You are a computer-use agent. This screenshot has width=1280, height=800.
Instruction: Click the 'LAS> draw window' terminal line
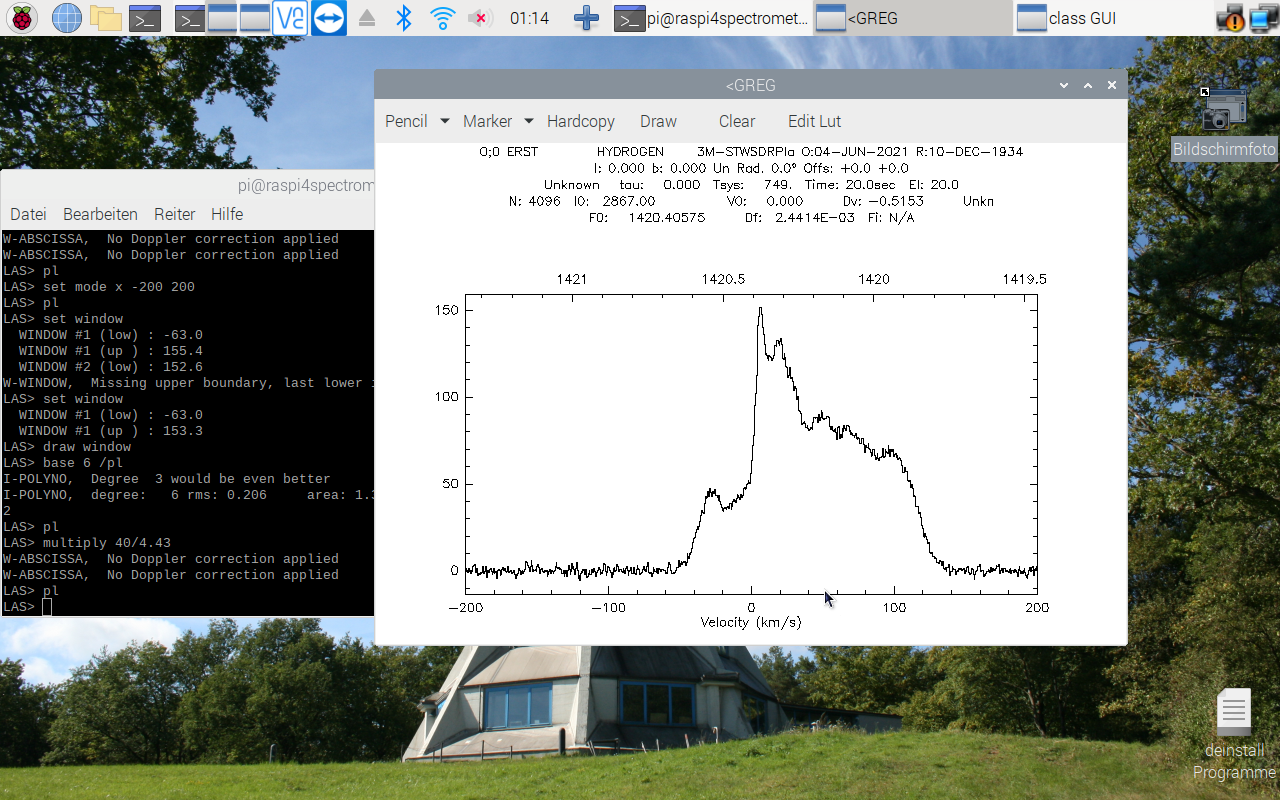pyautogui.click(x=67, y=447)
